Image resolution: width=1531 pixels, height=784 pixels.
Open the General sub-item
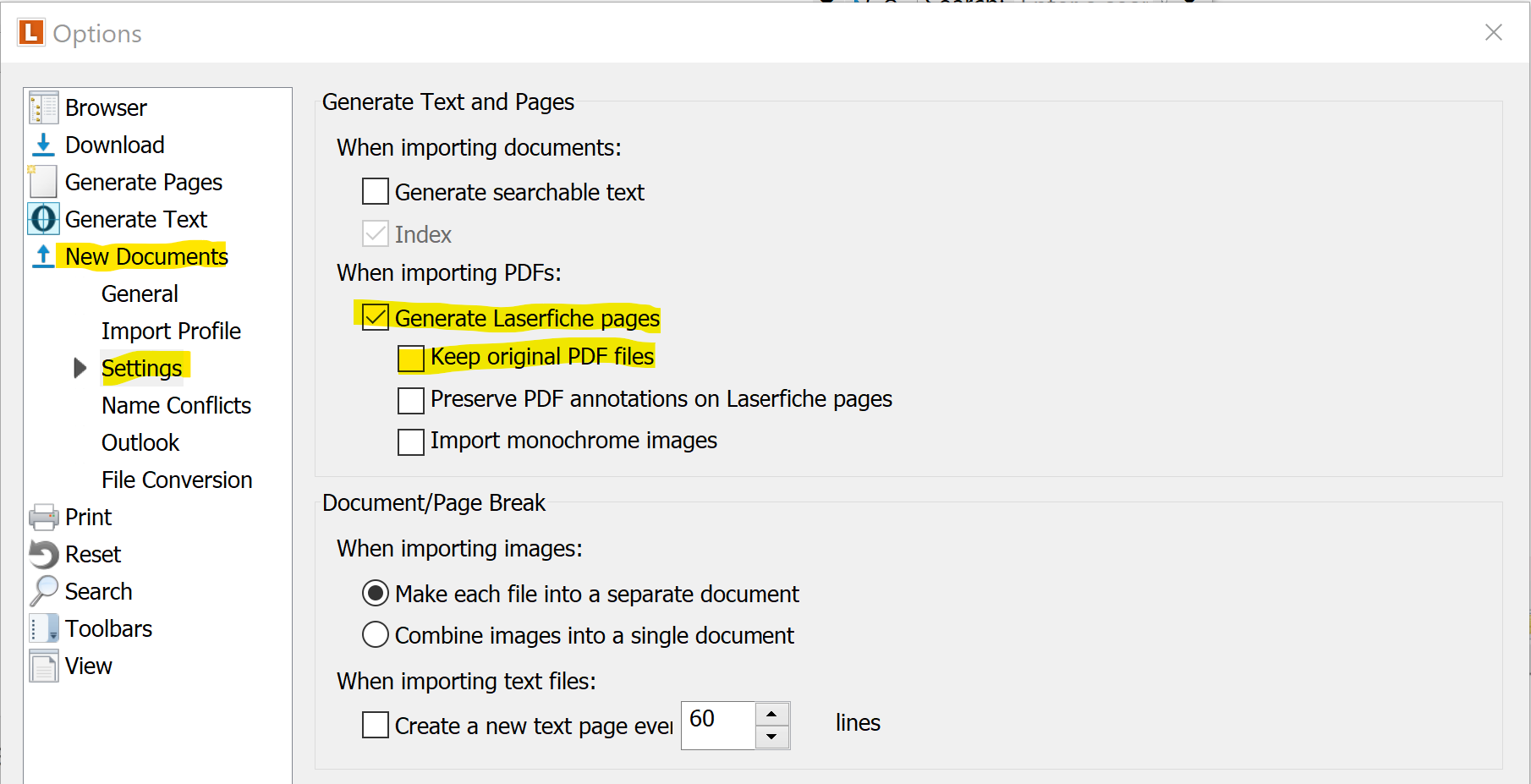140,293
